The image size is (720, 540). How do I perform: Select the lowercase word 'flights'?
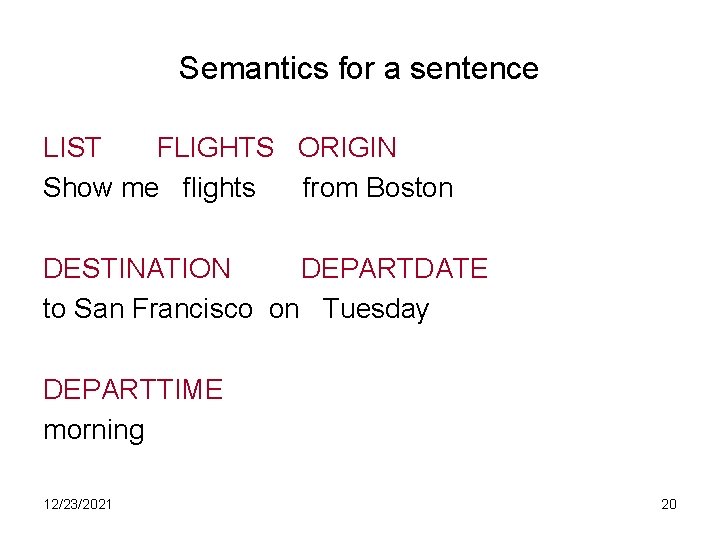tap(219, 188)
